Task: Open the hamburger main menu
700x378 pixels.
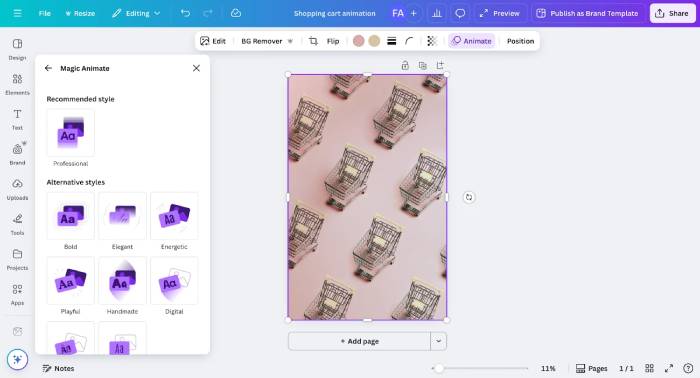Action: pyautogui.click(x=17, y=13)
